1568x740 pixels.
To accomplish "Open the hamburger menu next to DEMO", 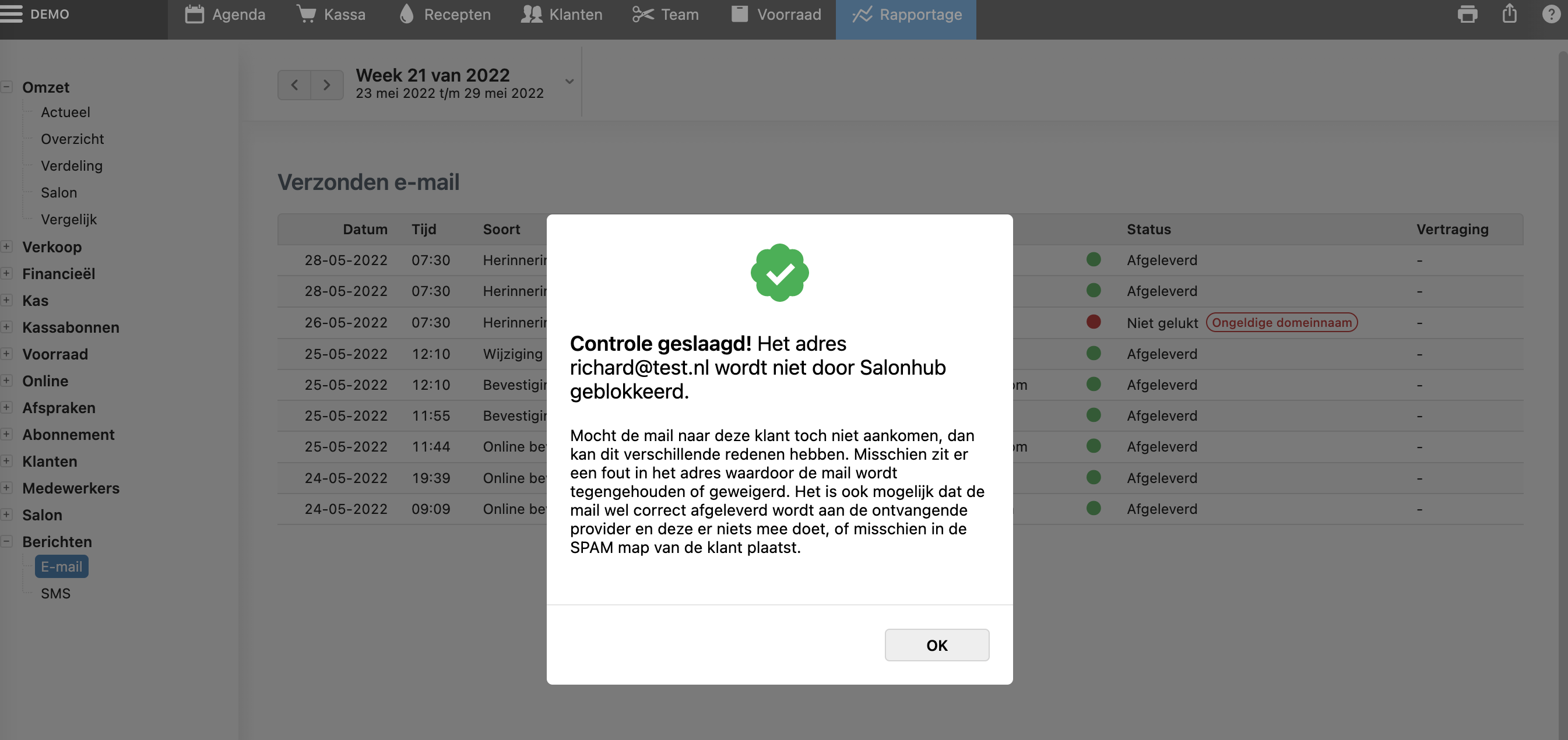I will 12,14.
